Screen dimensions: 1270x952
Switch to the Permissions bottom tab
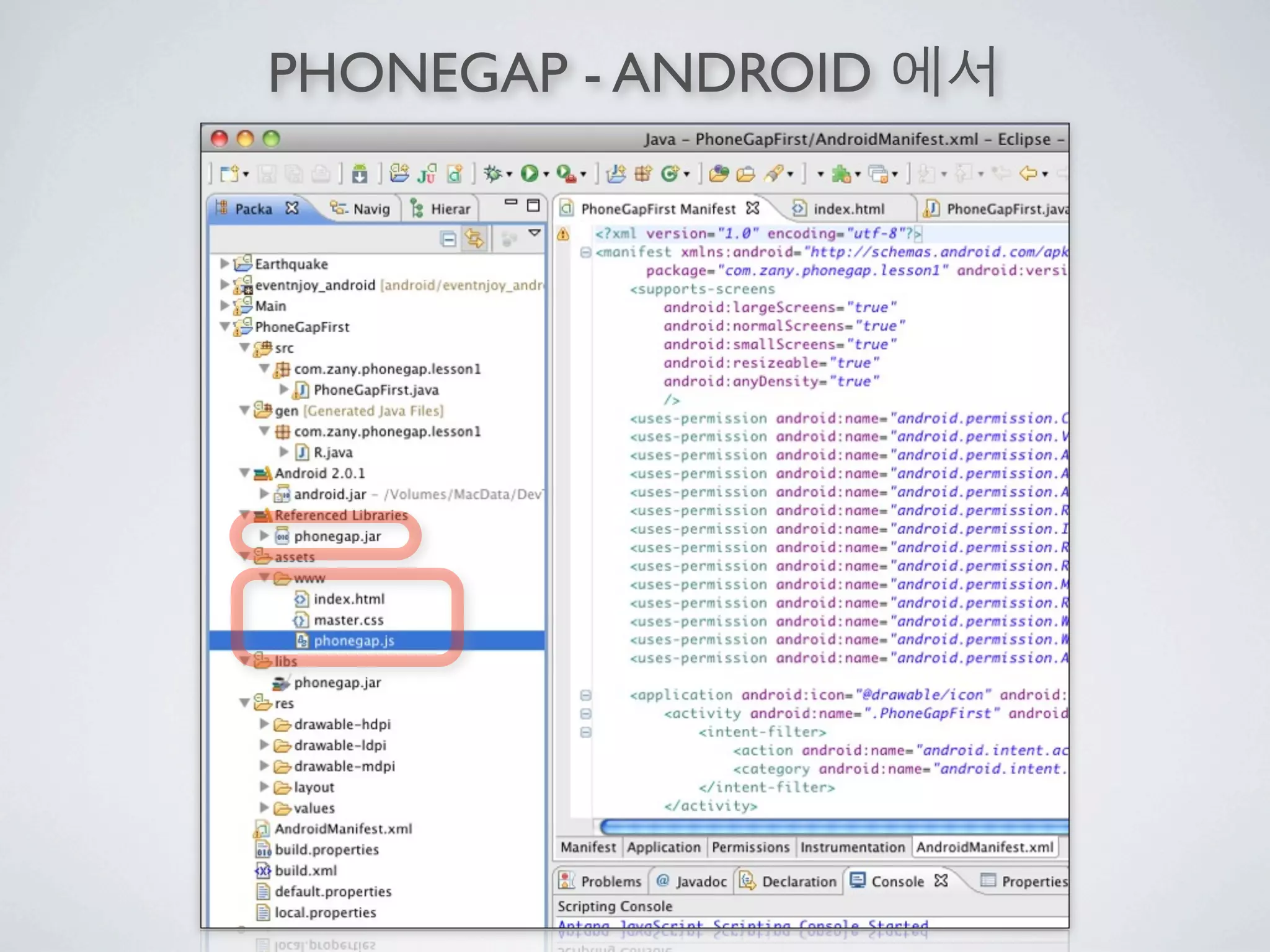750,847
